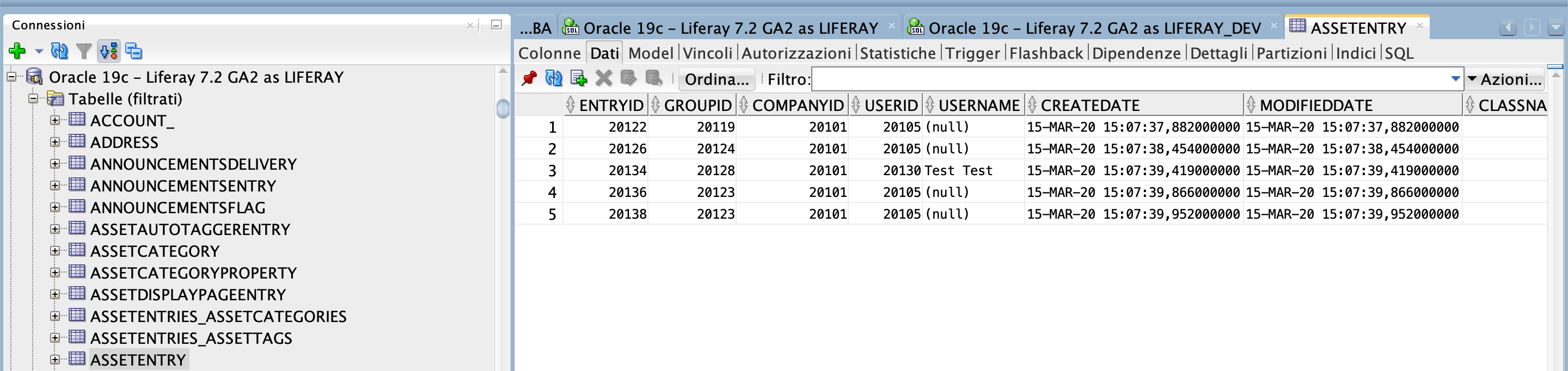The width and height of the screenshot is (1568, 371).
Task: Expand the ACCOUNT_ table node
Action: [x=55, y=120]
